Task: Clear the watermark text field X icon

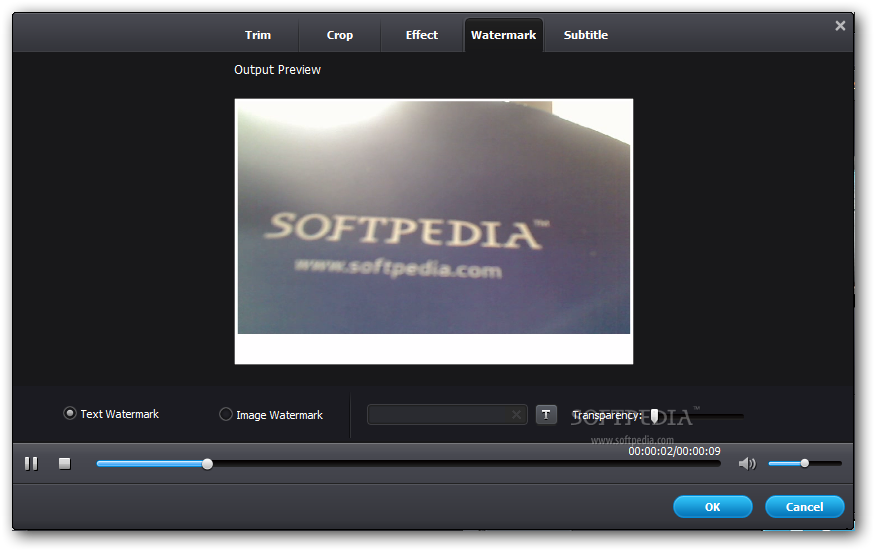Action: click(x=516, y=415)
